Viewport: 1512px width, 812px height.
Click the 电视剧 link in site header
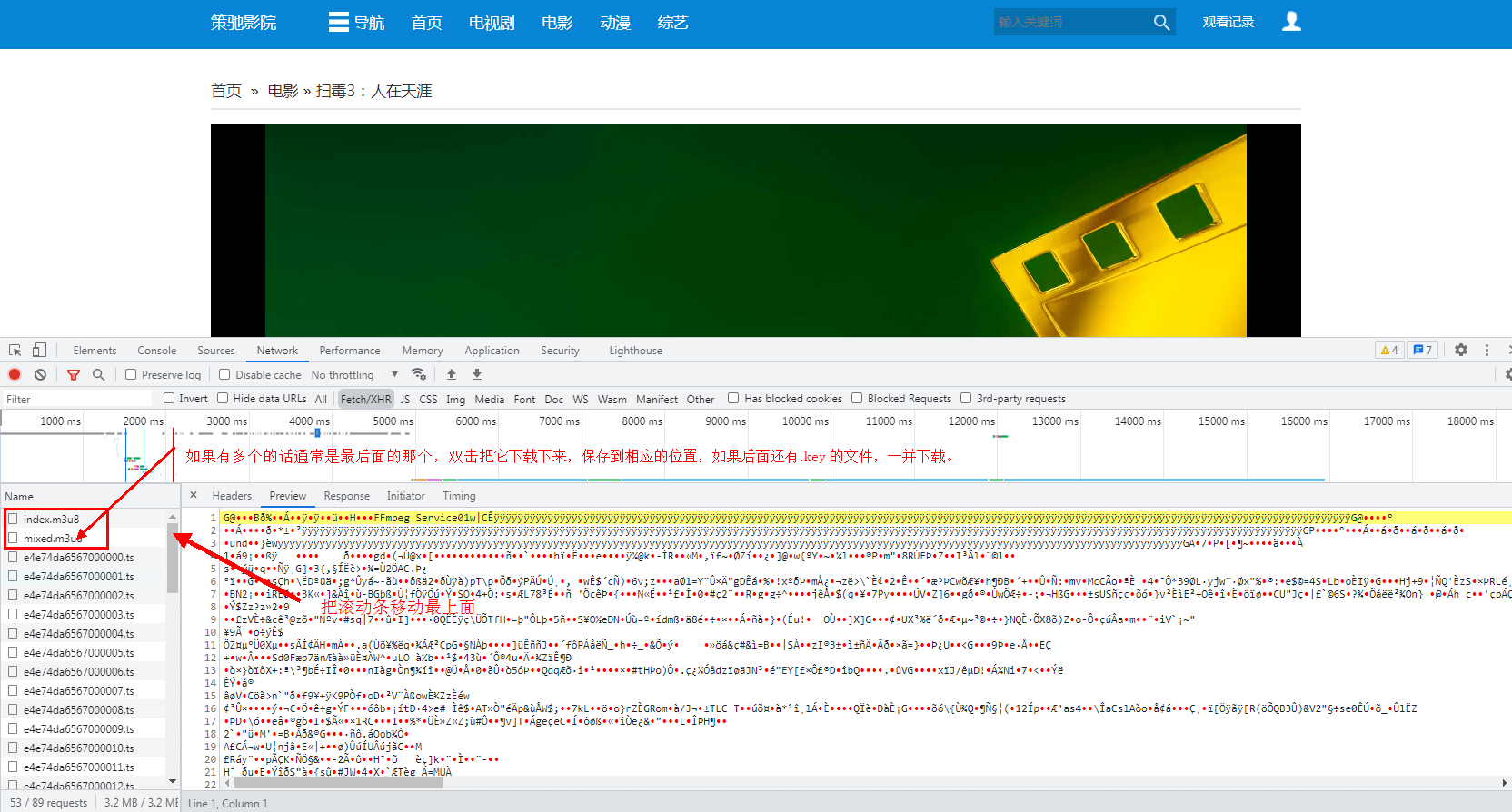click(x=492, y=23)
